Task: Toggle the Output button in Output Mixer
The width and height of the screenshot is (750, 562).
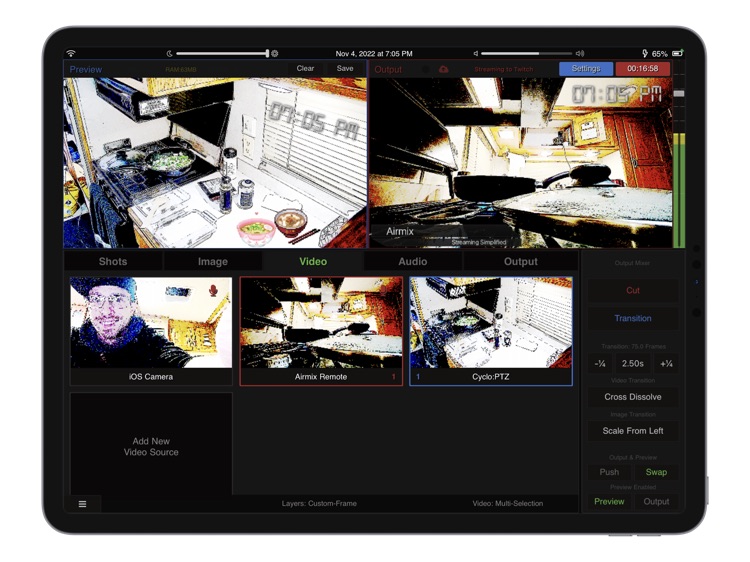Action: 656,502
